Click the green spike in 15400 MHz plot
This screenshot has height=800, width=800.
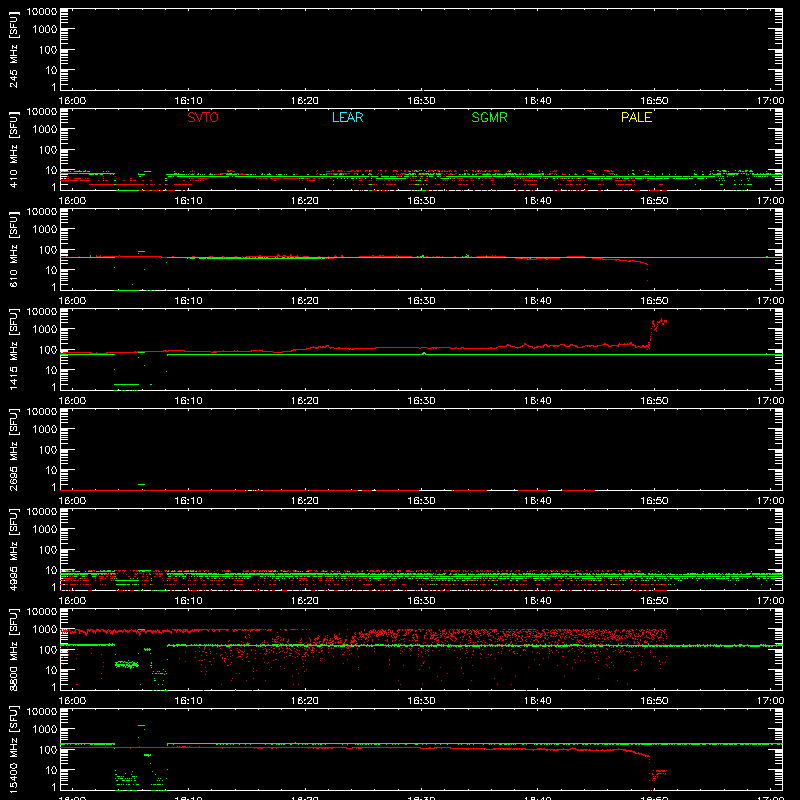(141, 726)
